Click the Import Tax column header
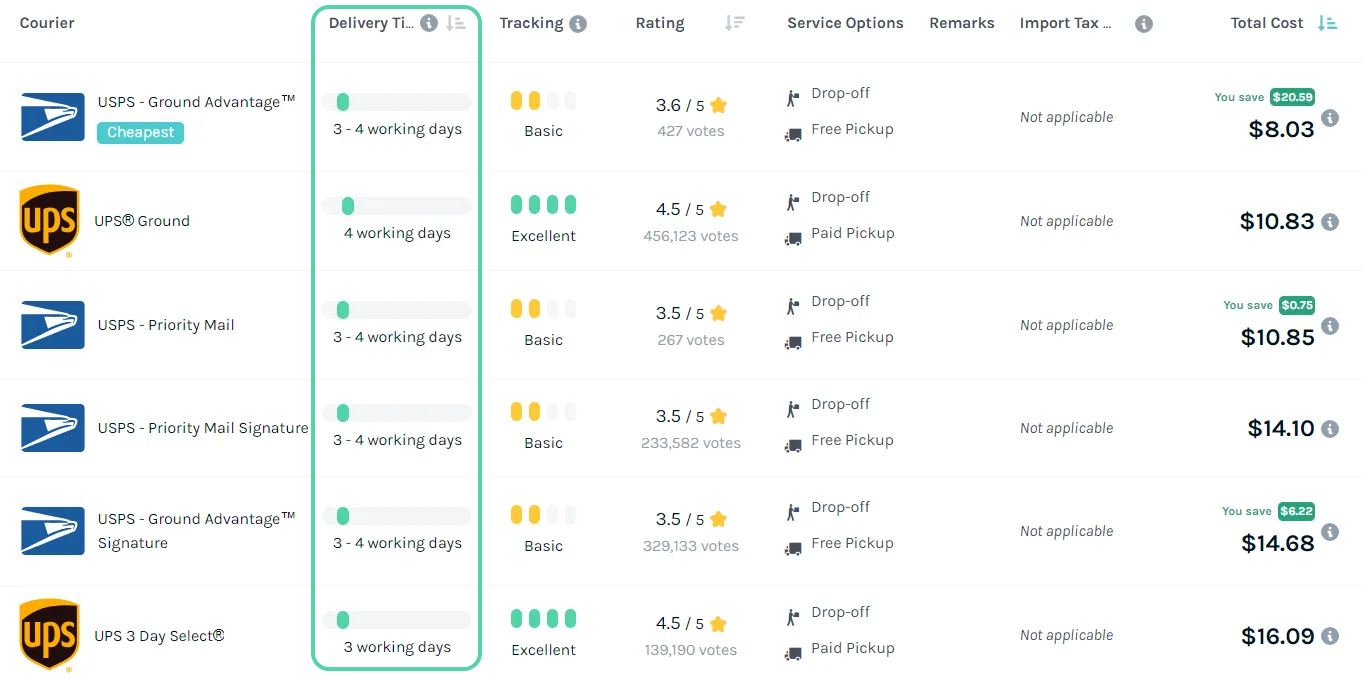The width and height of the screenshot is (1363, 679). pyautogui.click(x=1066, y=23)
